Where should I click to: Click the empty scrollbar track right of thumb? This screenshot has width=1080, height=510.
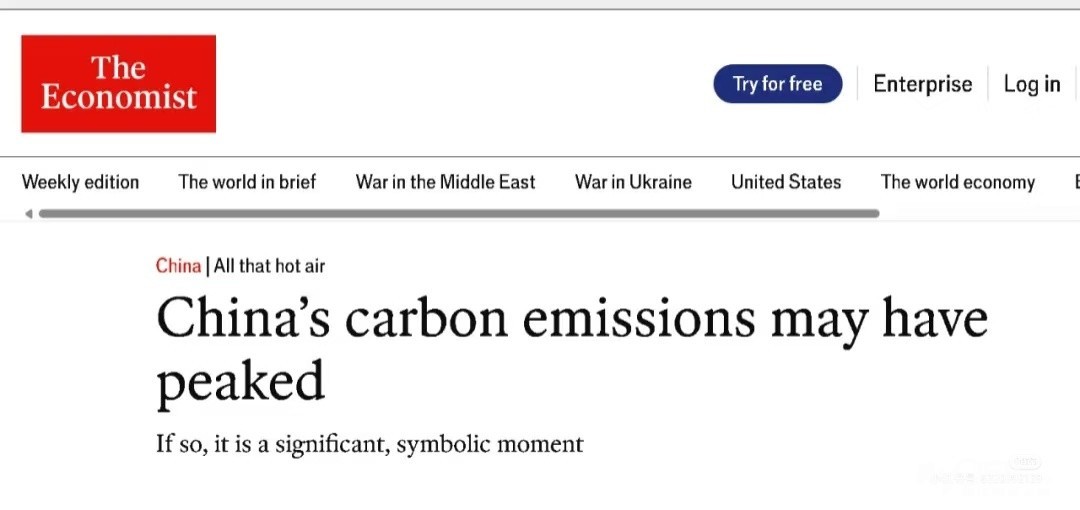tap(978, 213)
